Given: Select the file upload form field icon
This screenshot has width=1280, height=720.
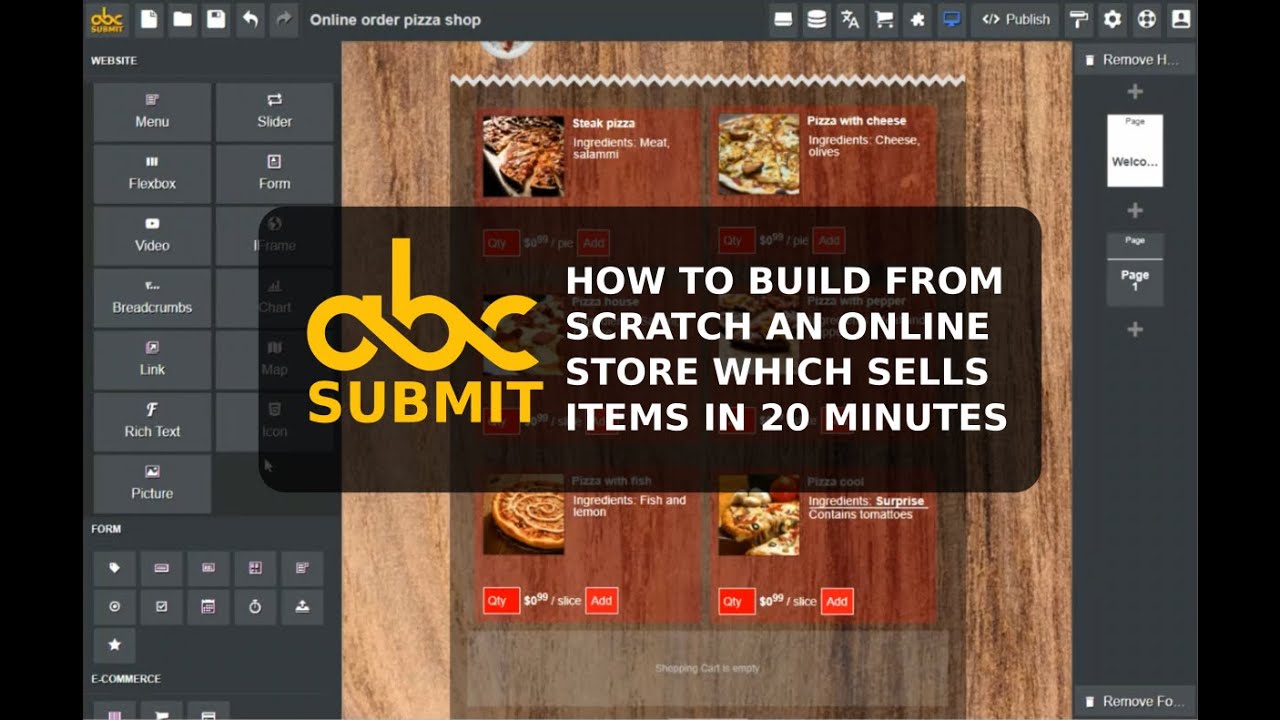Looking at the screenshot, I should coord(302,607).
